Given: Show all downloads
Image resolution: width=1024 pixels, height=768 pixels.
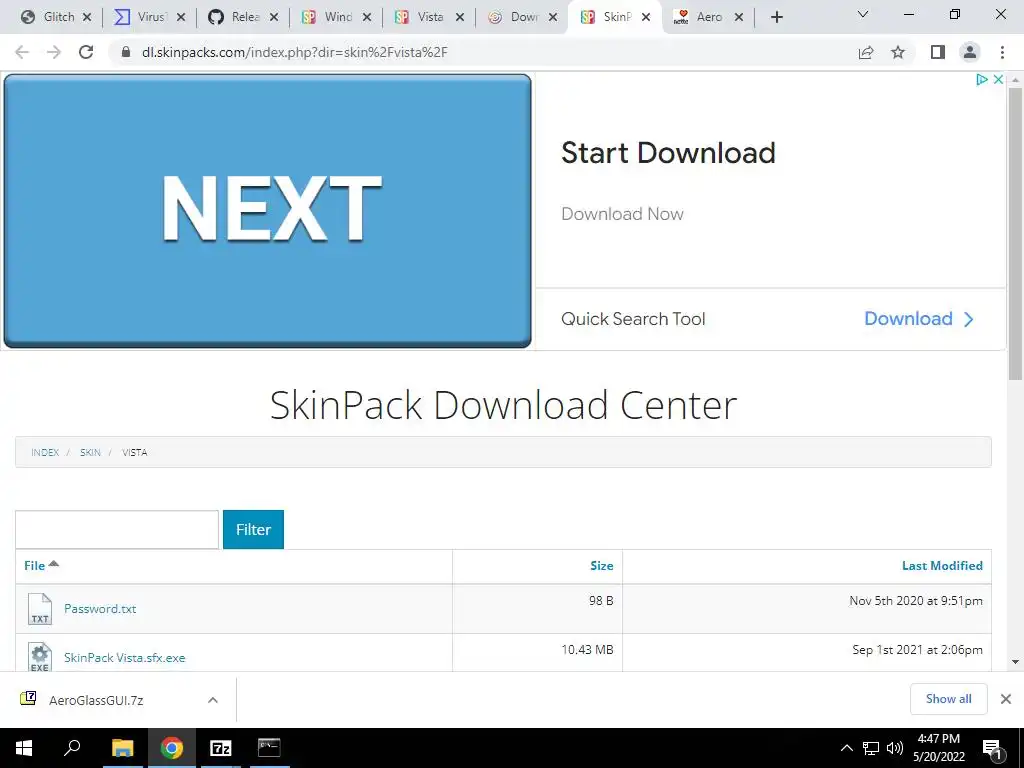Looking at the screenshot, I should coord(948,699).
